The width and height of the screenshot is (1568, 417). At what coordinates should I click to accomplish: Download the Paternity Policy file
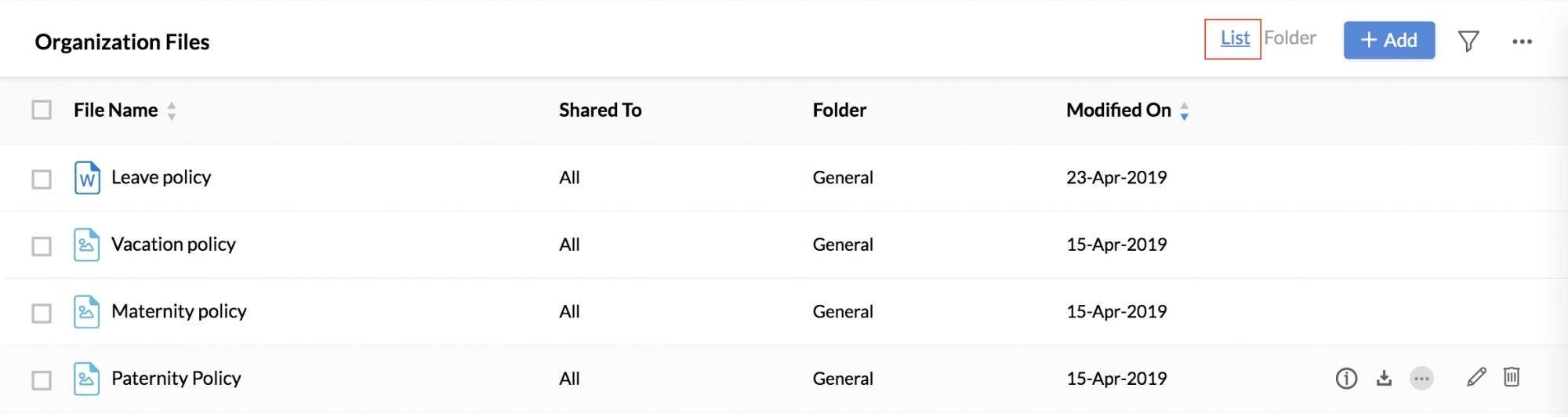[1384, 379]
